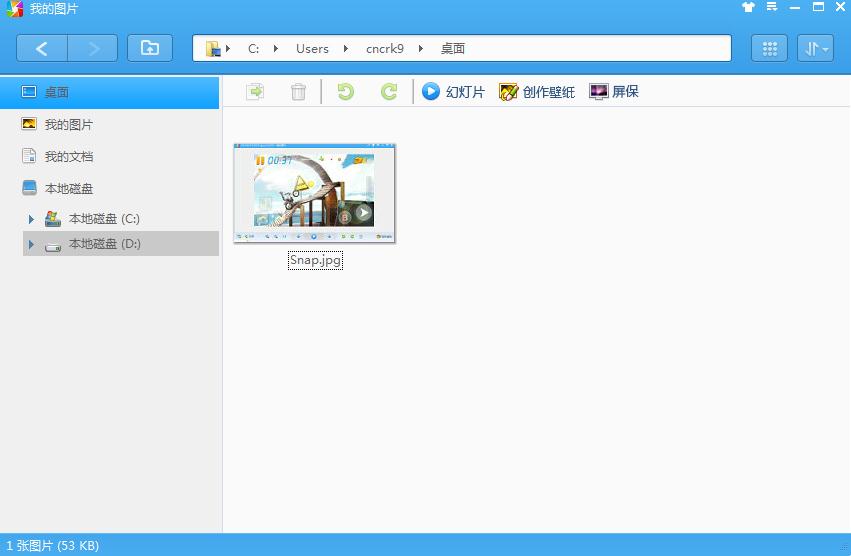Image resolution: width=851 pixels, height=556 pixels.
Task: Click the export/send image toolbar icon
Action: point(255,91)
